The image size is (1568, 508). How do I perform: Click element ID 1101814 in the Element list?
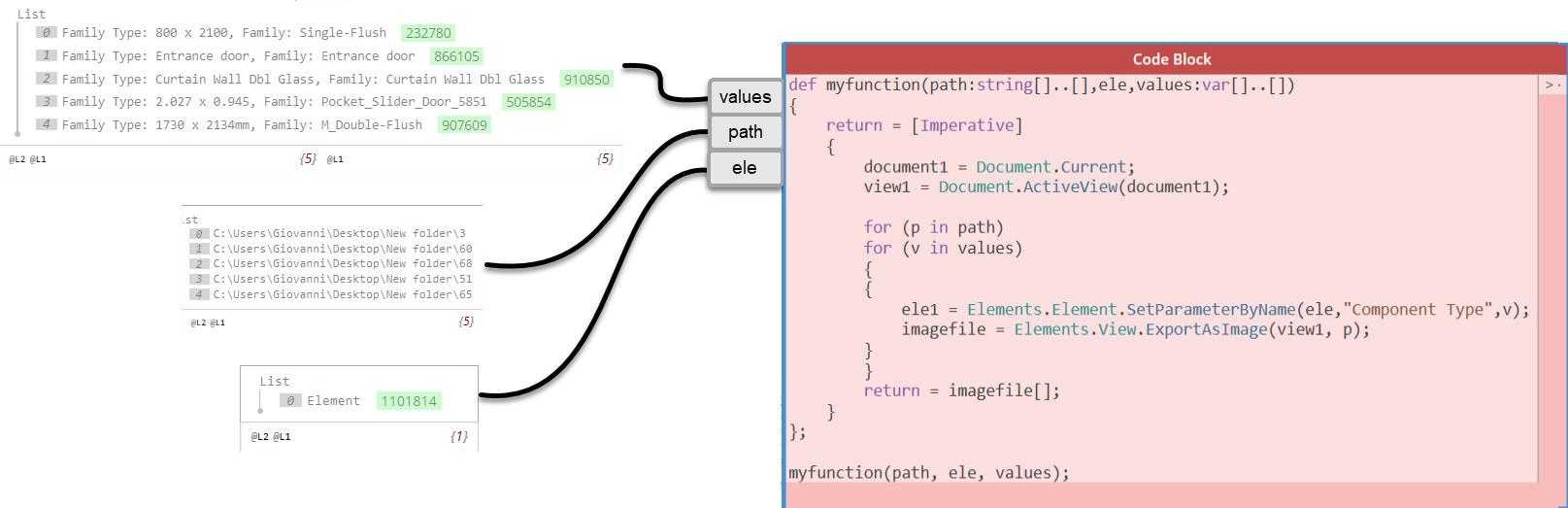409,401
